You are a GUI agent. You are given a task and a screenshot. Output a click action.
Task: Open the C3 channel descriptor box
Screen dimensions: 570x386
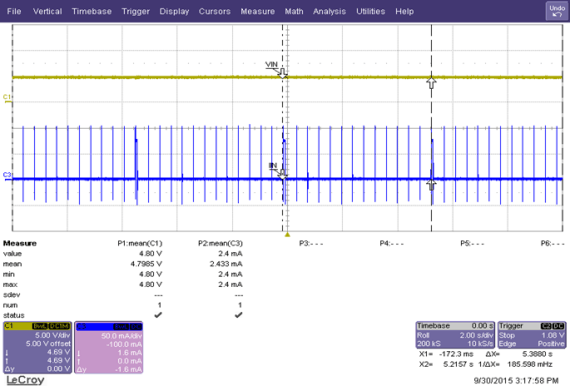(109, 347)
